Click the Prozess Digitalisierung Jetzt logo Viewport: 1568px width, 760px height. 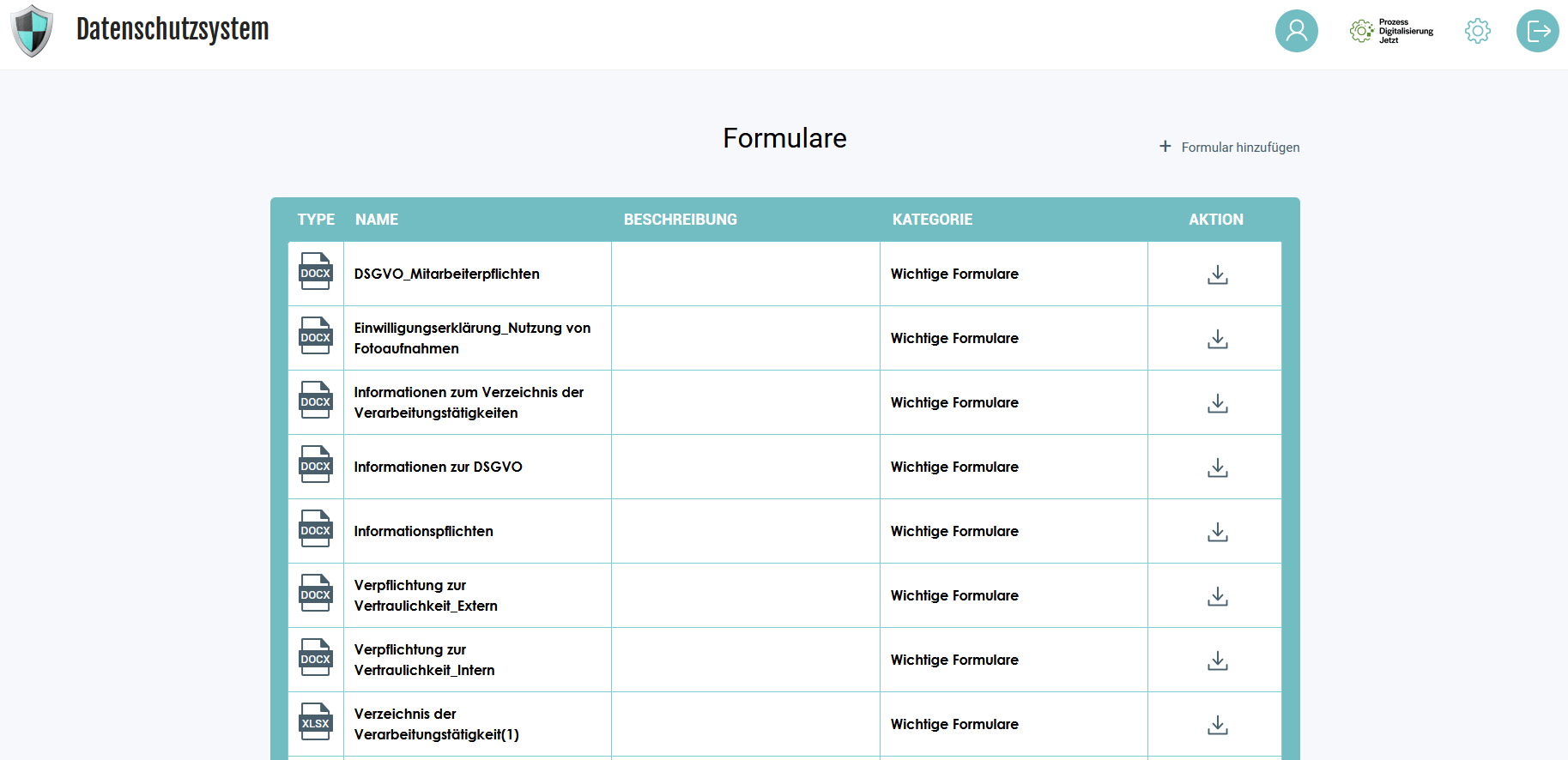(x=1392, y=31)
